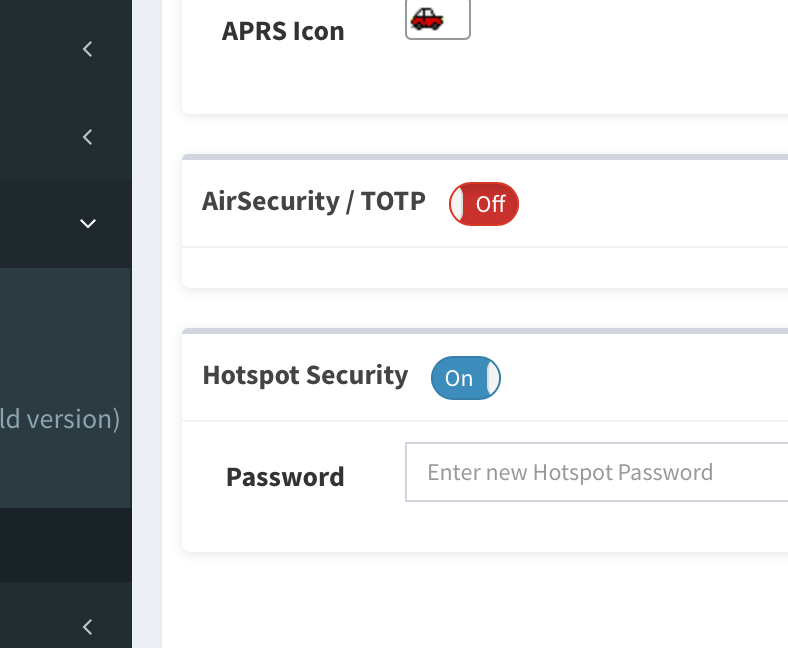This screenshot has height=648, width=788.
Task: Collapse the expanded sidebar menu down-chevron
Action: click(88, 223)
